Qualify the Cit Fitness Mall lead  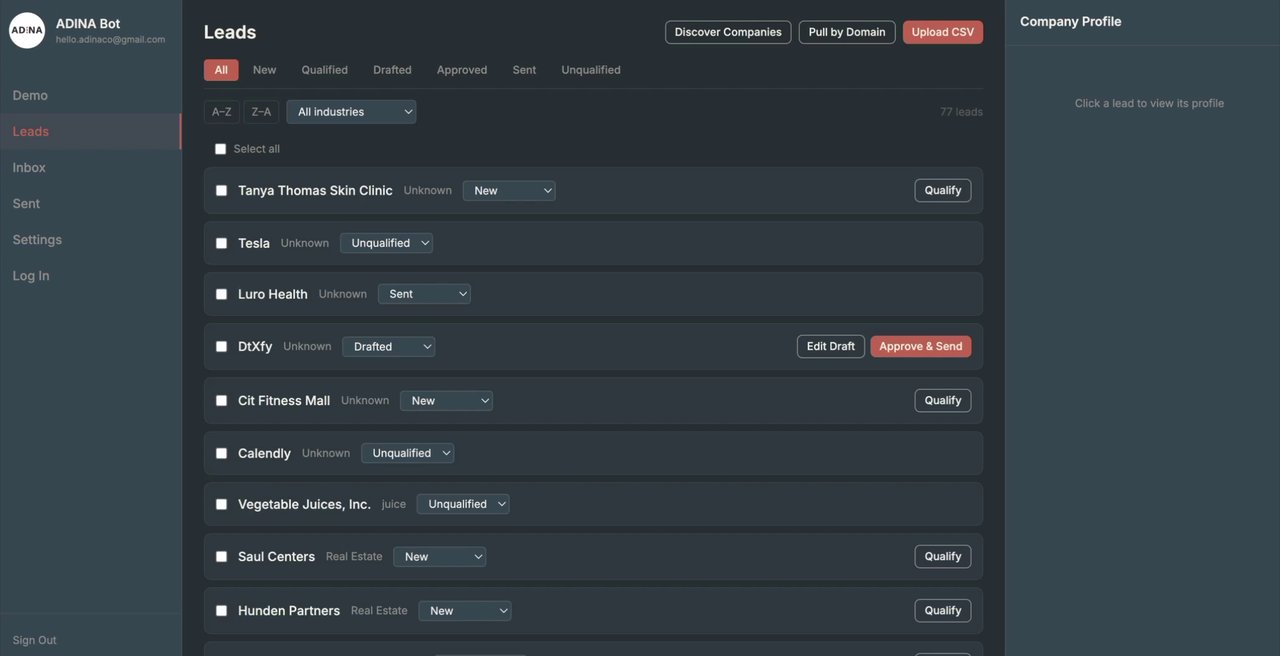click(943, 400)
